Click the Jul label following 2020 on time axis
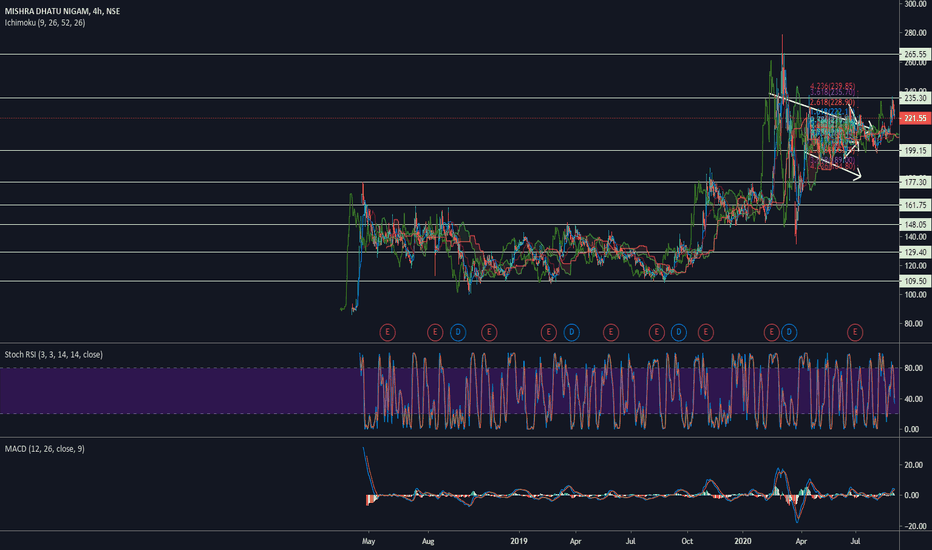 pyautogui.click(x=855, y=542)
